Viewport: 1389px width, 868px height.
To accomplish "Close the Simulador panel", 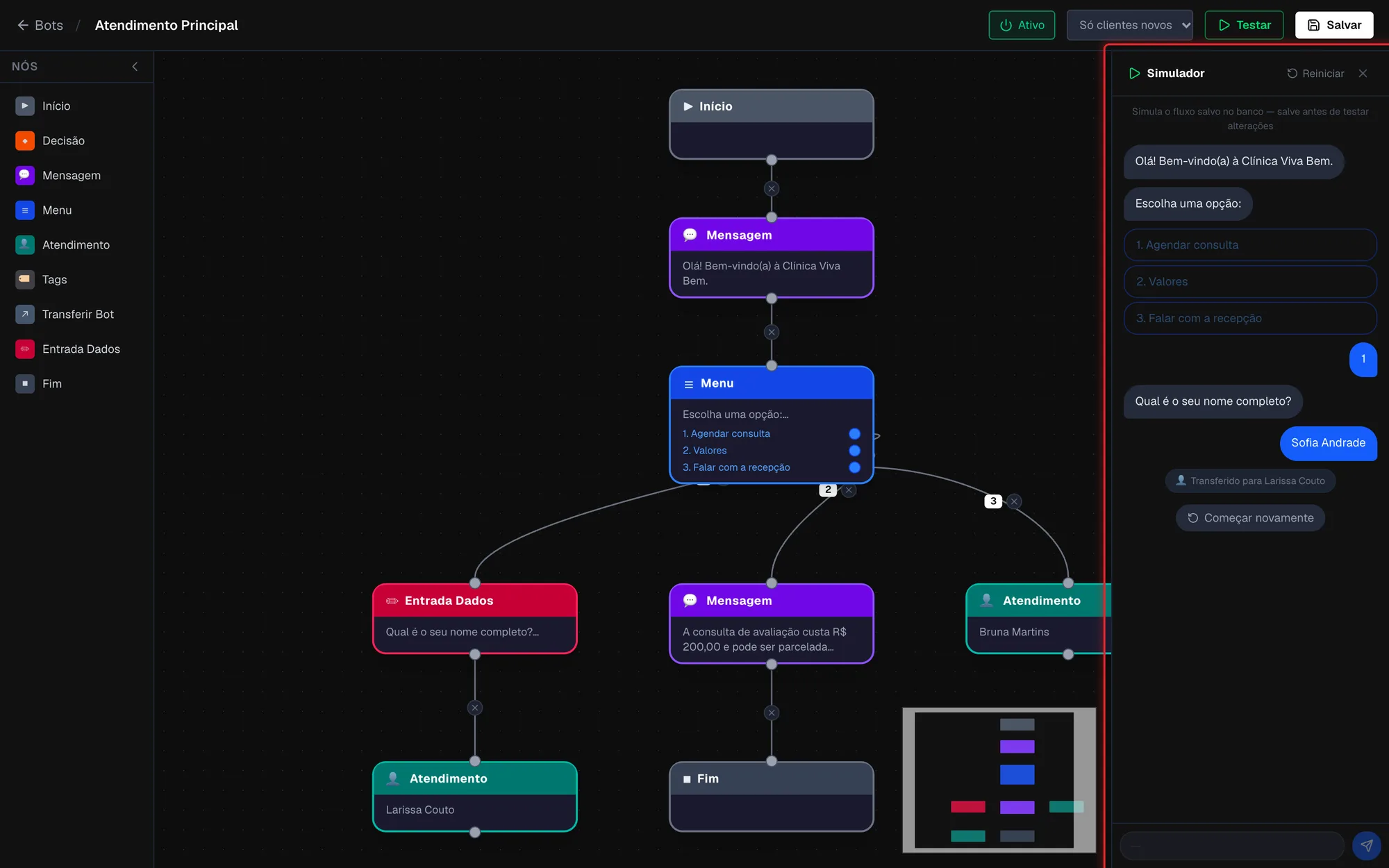I will (x=1363, y=74).
